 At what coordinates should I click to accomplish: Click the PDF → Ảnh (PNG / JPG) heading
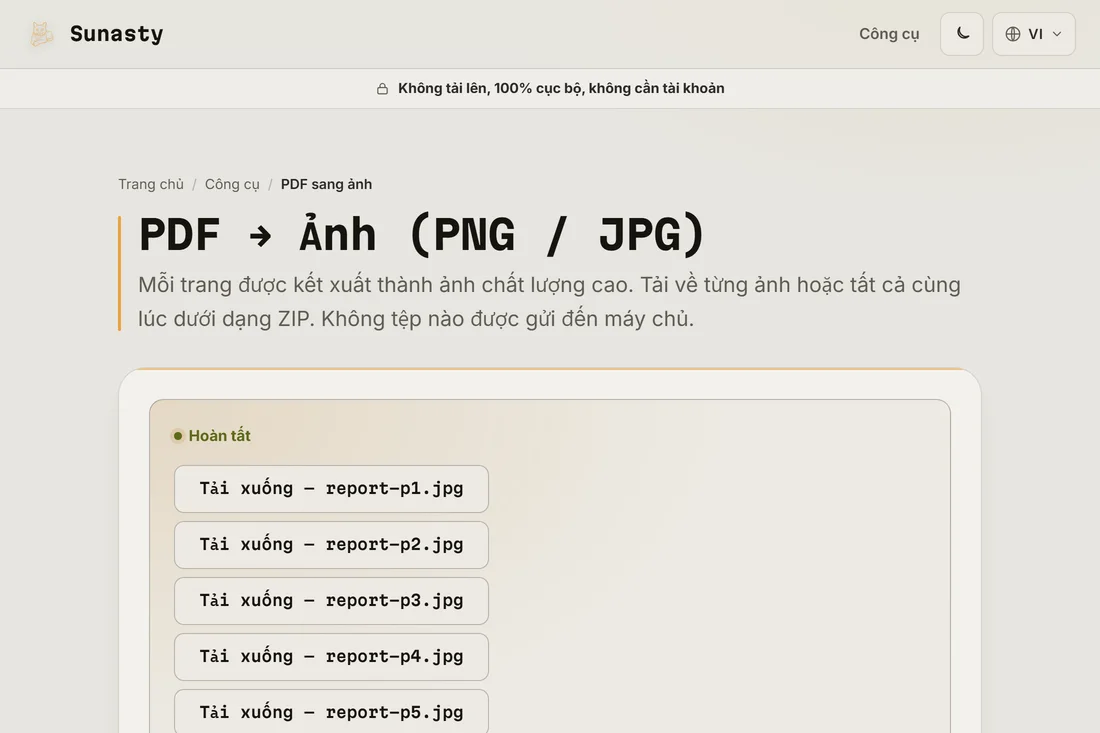(422, 235)
